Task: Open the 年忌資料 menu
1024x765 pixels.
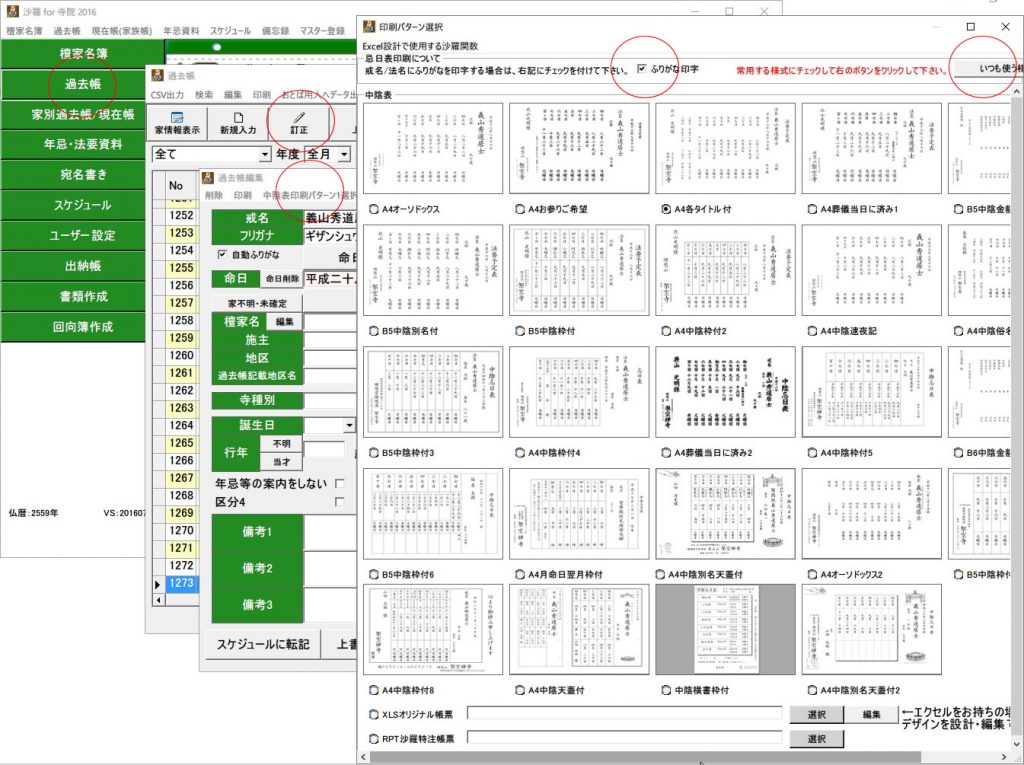Action: (181, 31)
